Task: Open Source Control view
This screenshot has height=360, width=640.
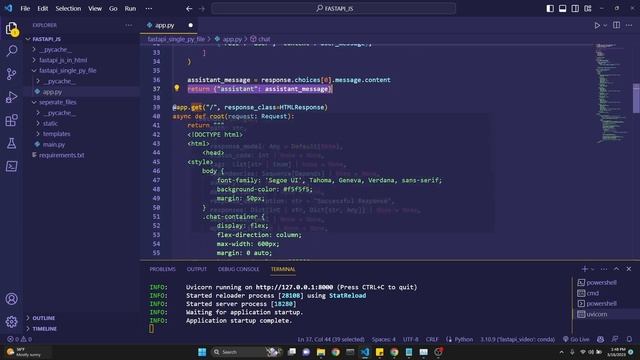Action: coord(11,74)
